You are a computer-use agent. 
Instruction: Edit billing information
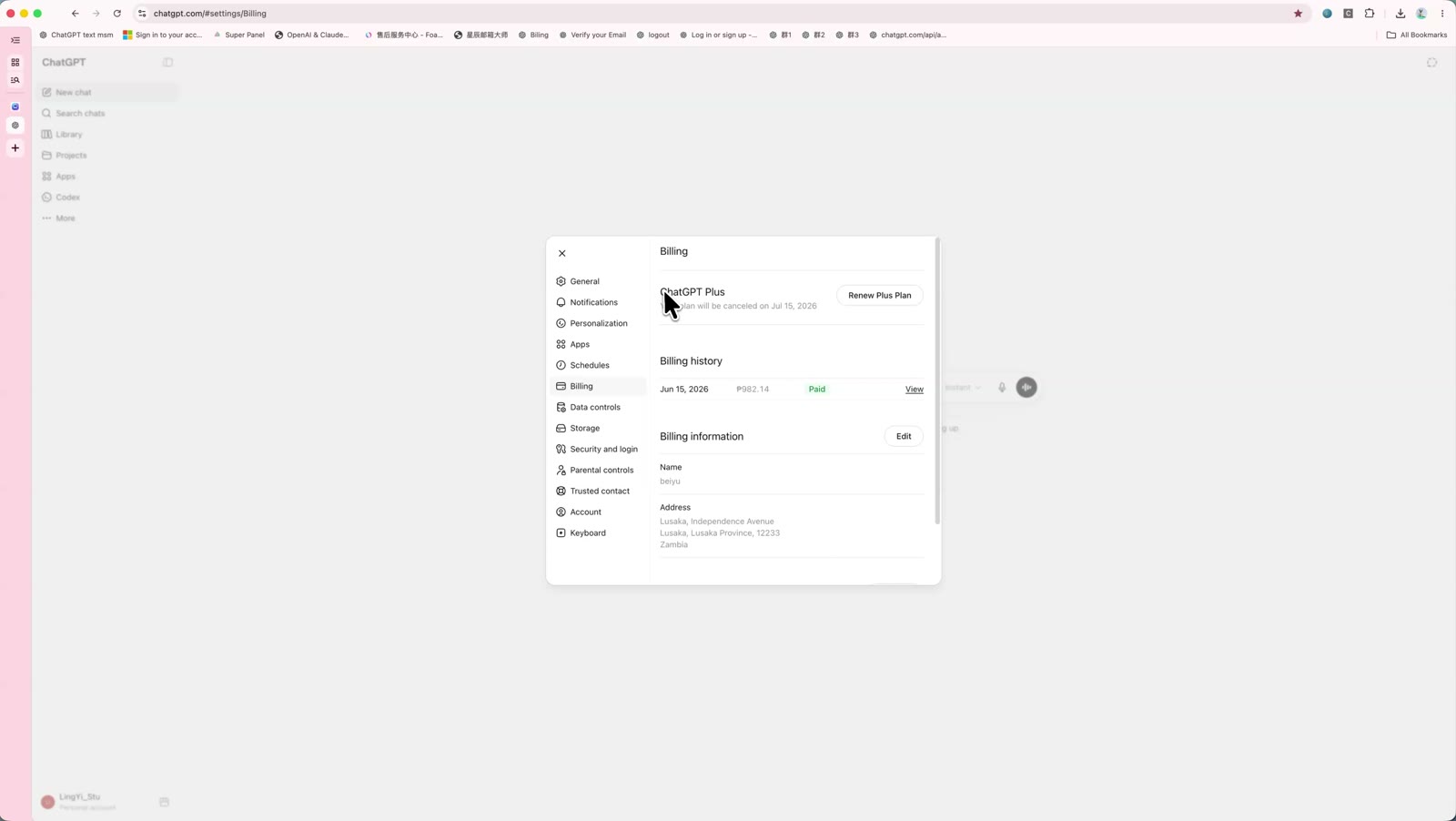904,436
